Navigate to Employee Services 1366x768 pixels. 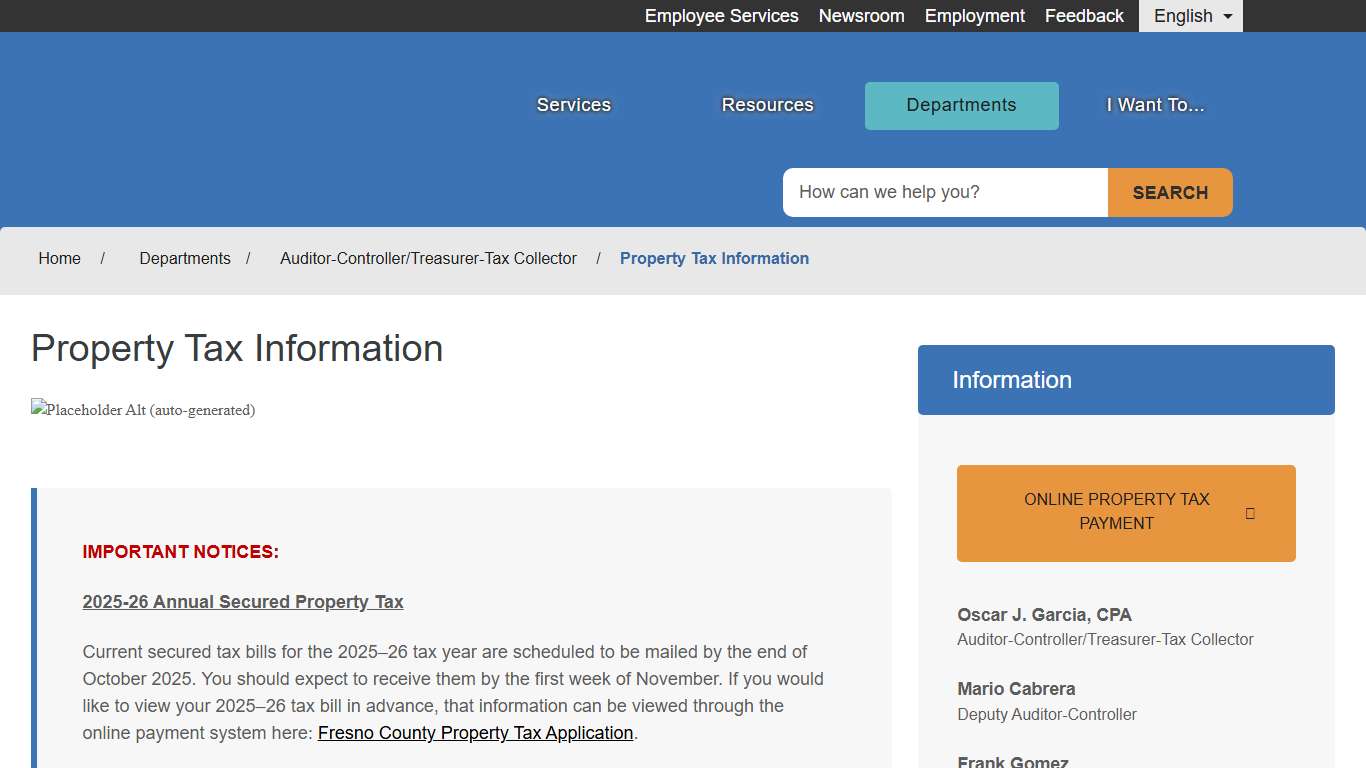[721, 16]
